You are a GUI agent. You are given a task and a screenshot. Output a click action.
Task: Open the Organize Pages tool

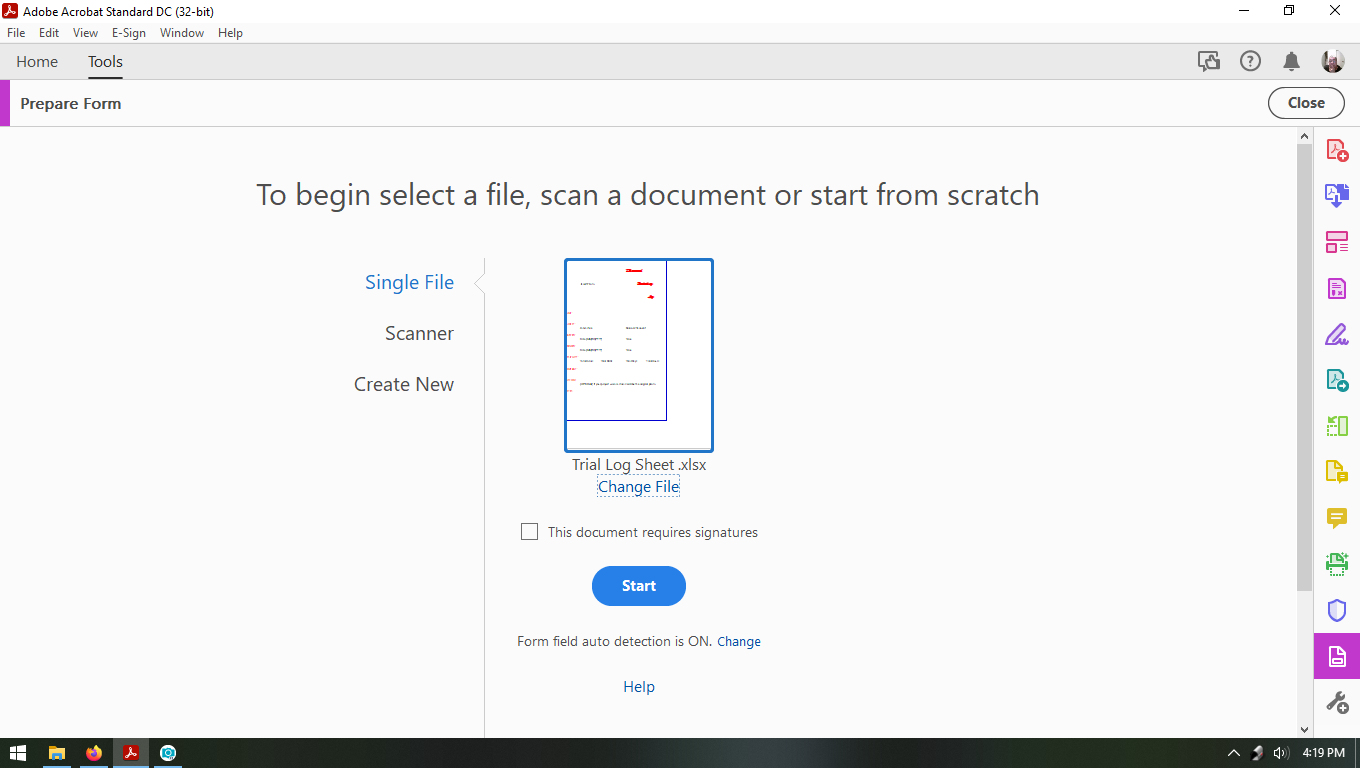pyautogui.click(x=1337, y=242)
